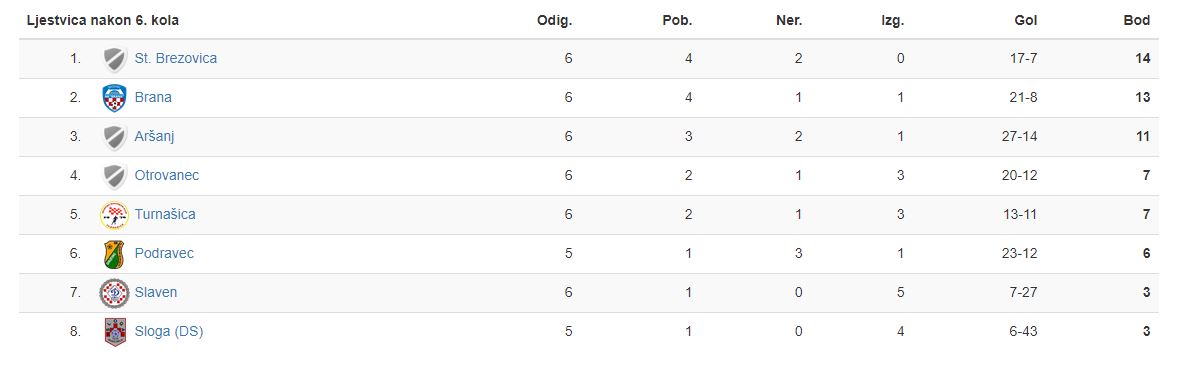
Task: Open the Otrovanec team link
Action: [x=167, y=176]
